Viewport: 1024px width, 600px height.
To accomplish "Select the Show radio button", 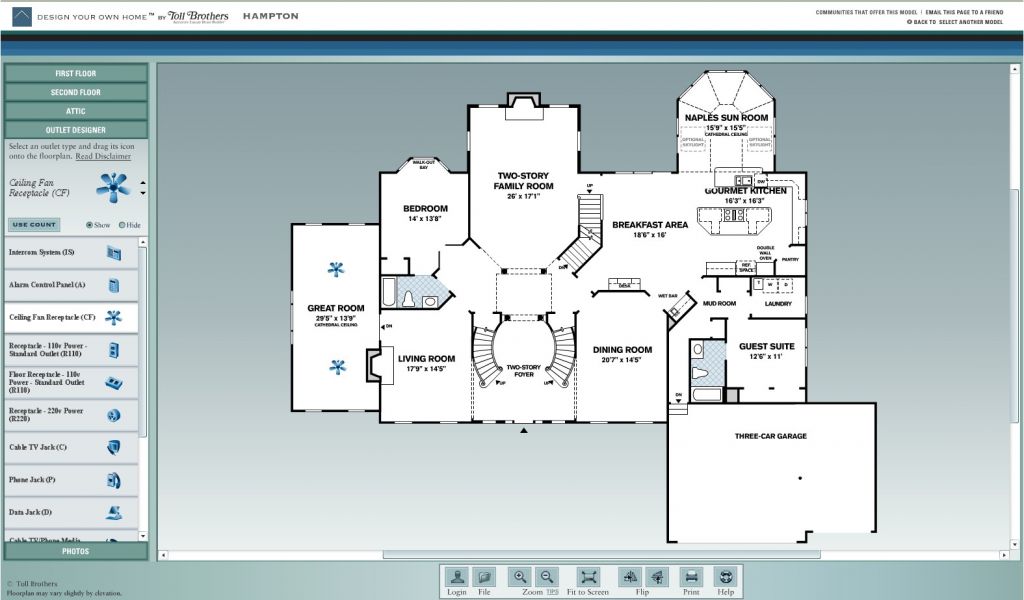I will tap(90, 225).
